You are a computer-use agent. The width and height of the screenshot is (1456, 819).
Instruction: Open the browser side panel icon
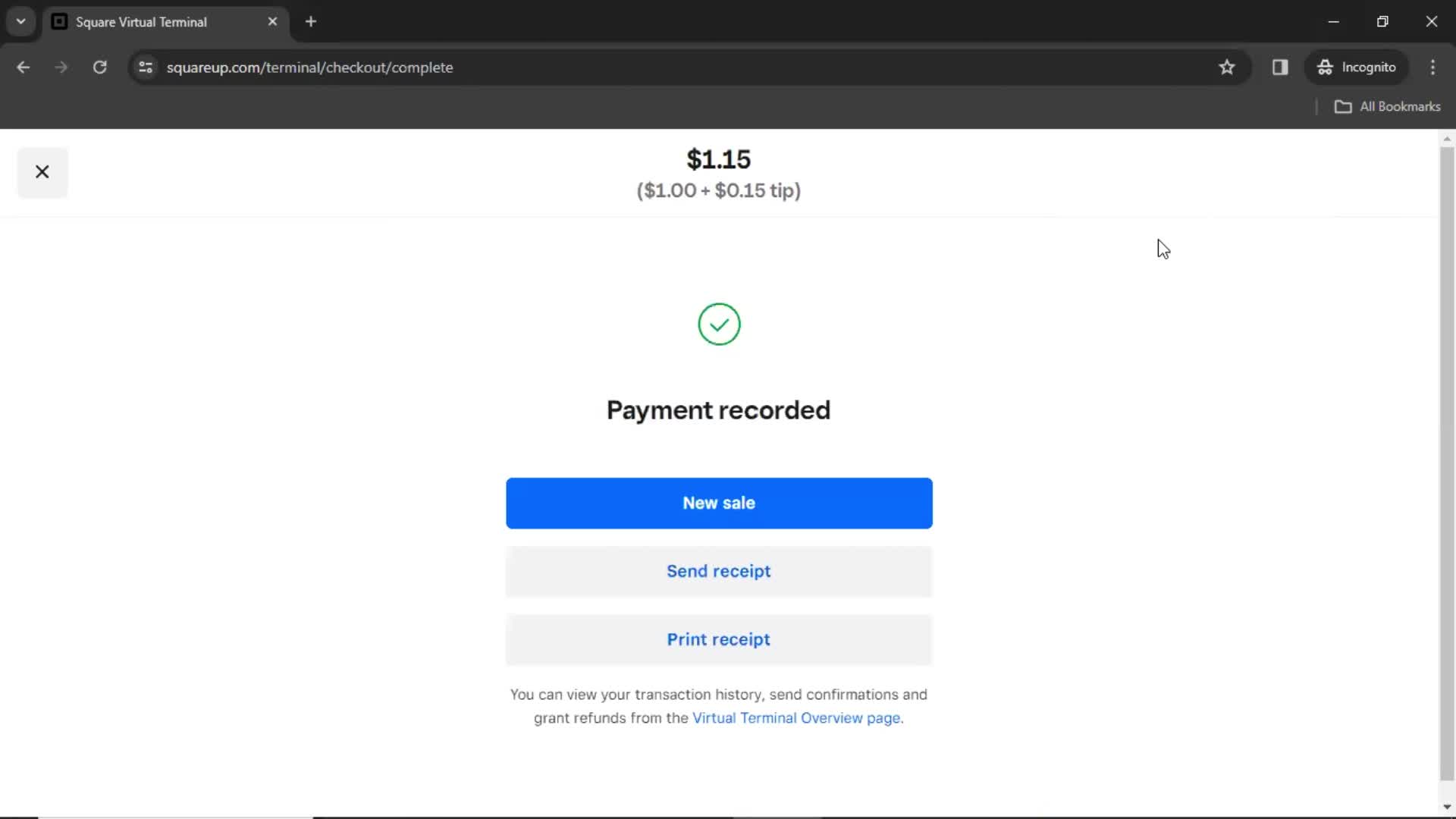coord(1280,67)
